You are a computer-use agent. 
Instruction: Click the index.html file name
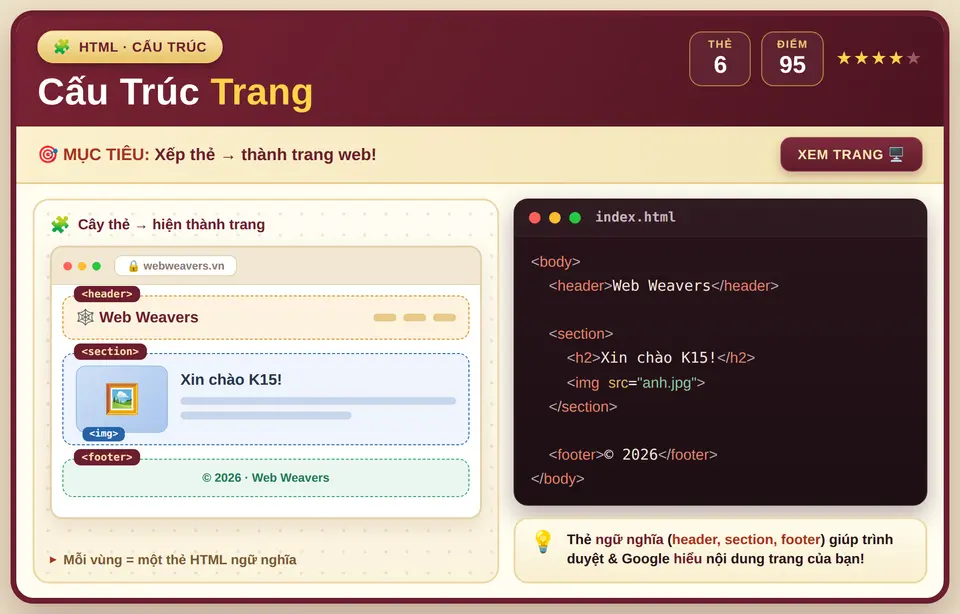(x=636, y=217)
